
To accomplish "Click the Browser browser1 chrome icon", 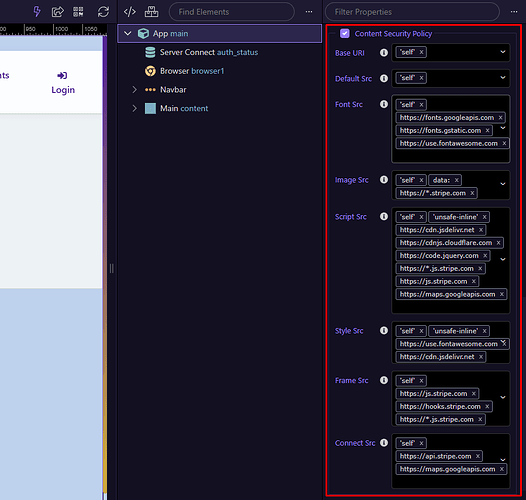I will coord(150,71).
